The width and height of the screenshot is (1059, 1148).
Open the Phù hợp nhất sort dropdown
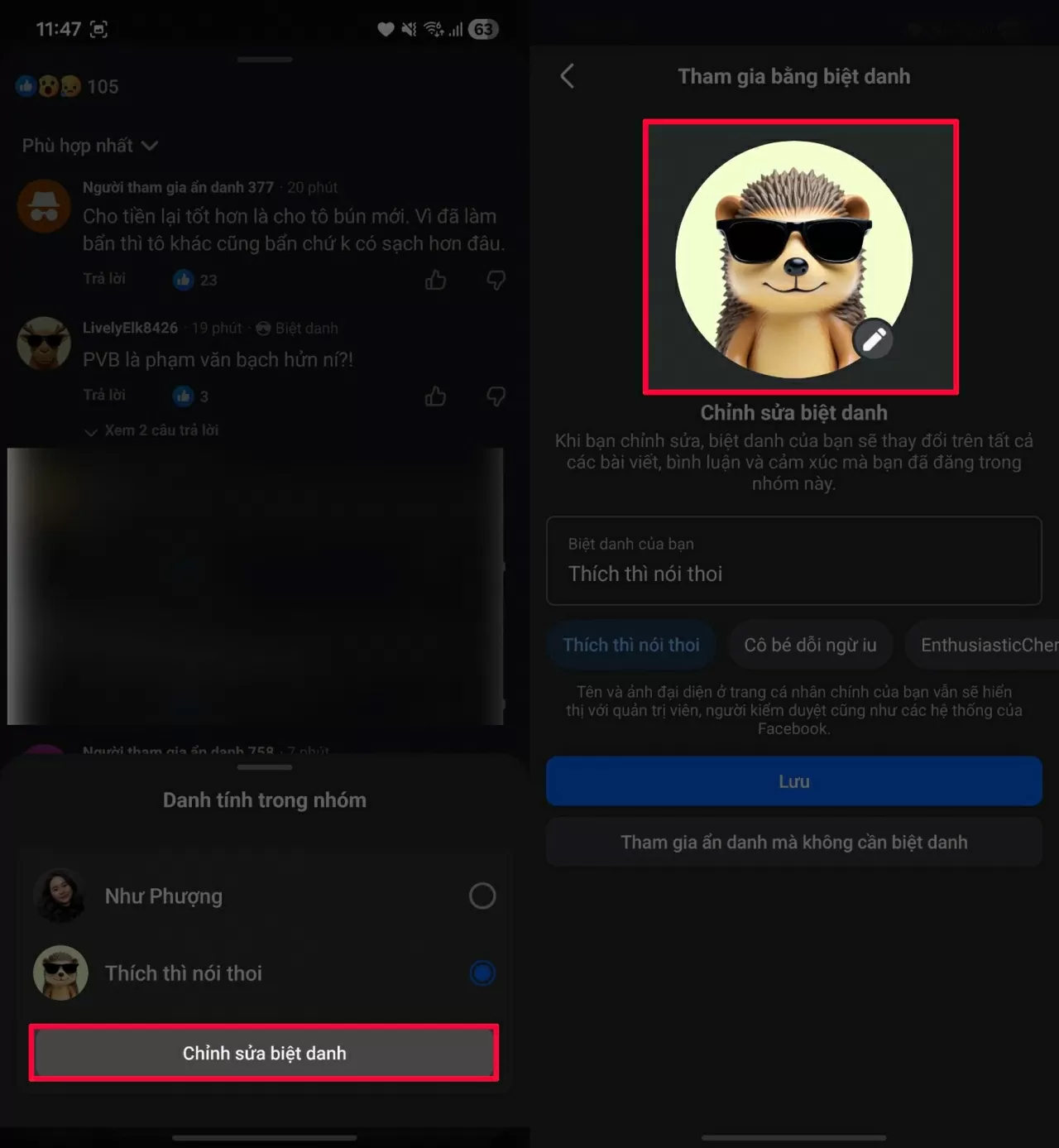coord(89,146)
